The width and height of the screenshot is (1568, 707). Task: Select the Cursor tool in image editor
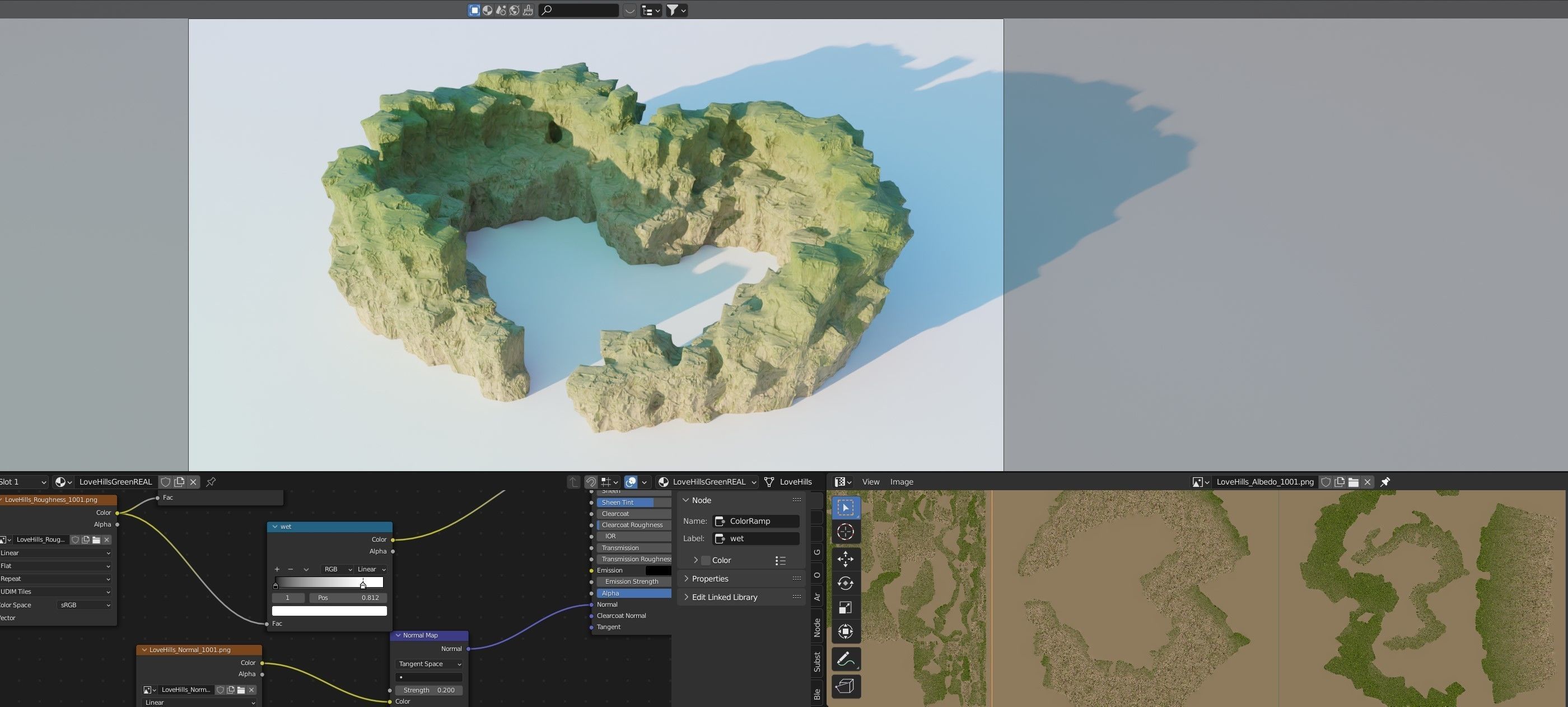click(846, 532)
